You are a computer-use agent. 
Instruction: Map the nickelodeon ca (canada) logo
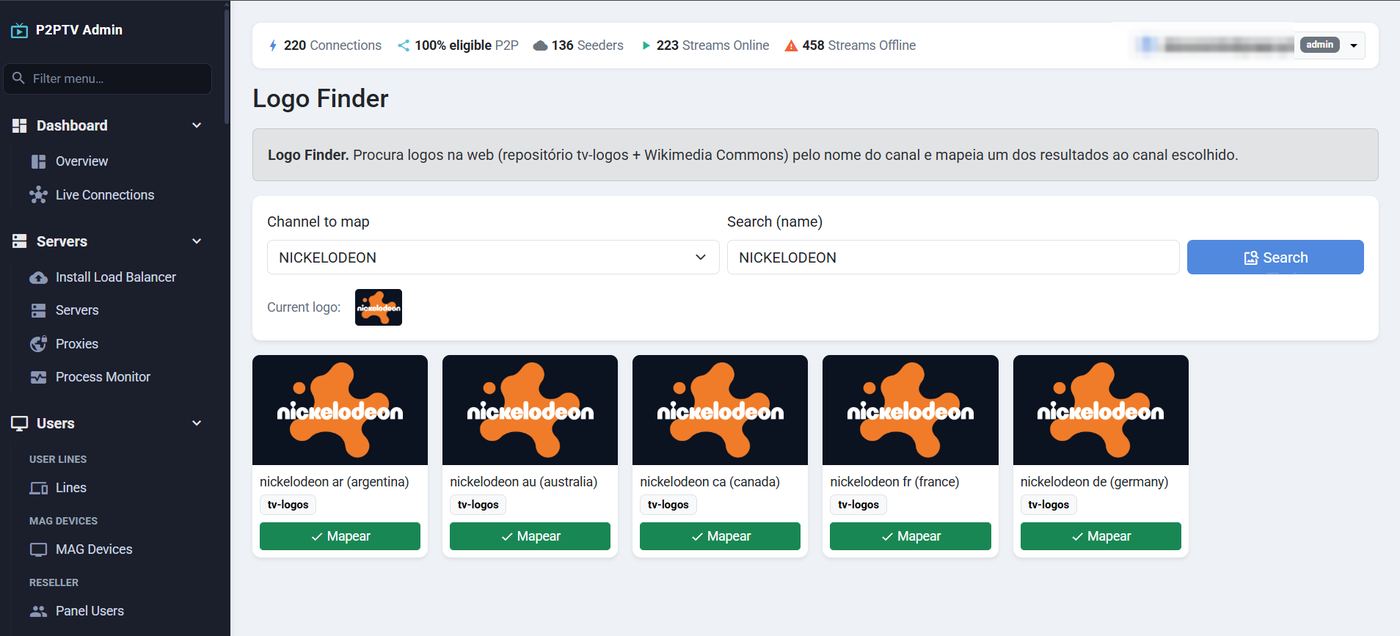(x=720, y=536)
